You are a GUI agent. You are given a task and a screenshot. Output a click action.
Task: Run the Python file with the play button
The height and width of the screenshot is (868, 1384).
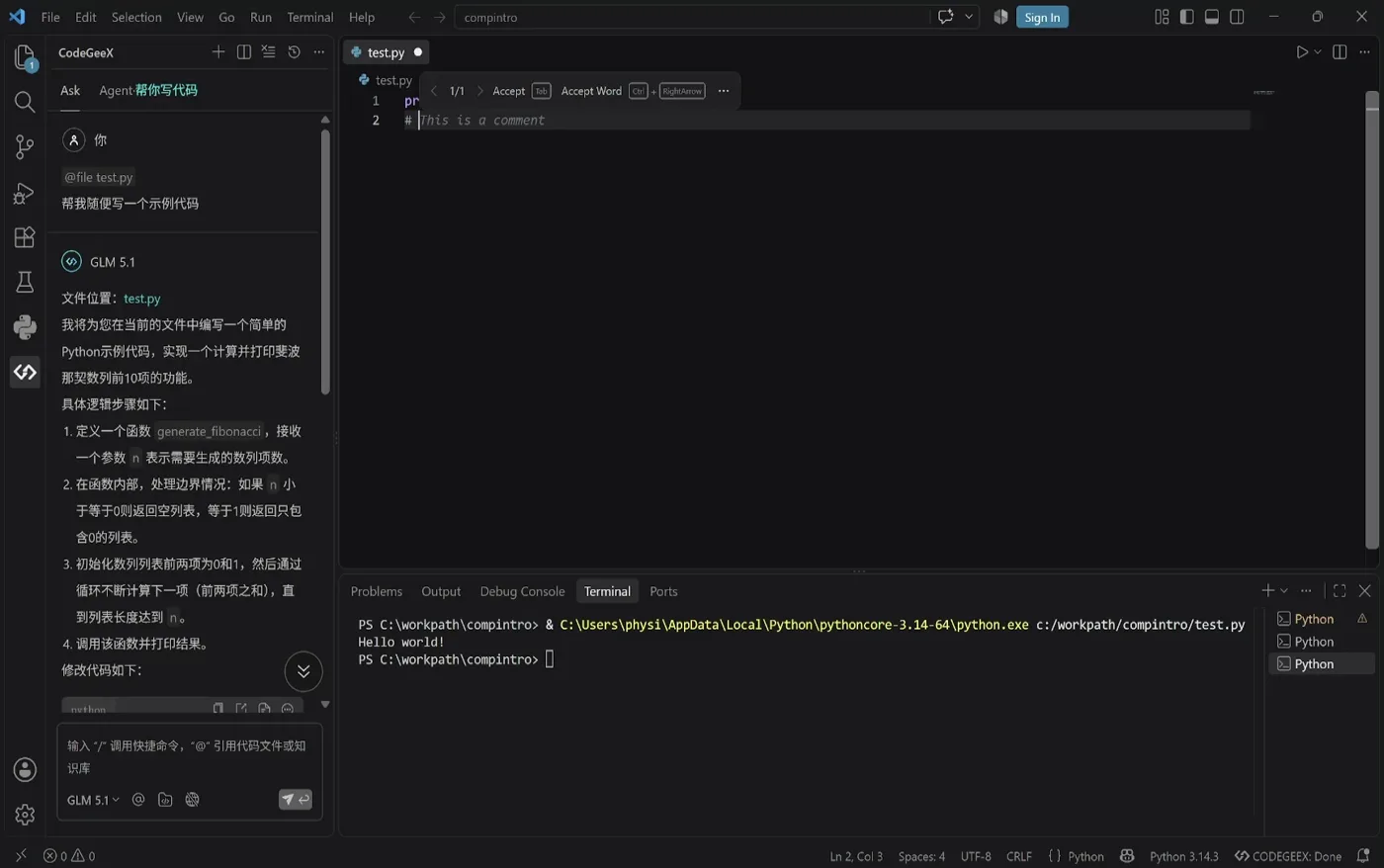click(x=1302, y=52)
